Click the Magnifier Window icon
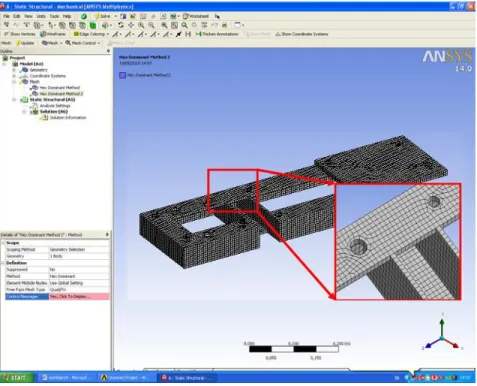This screenshot has height=386, width=477. 174,25
